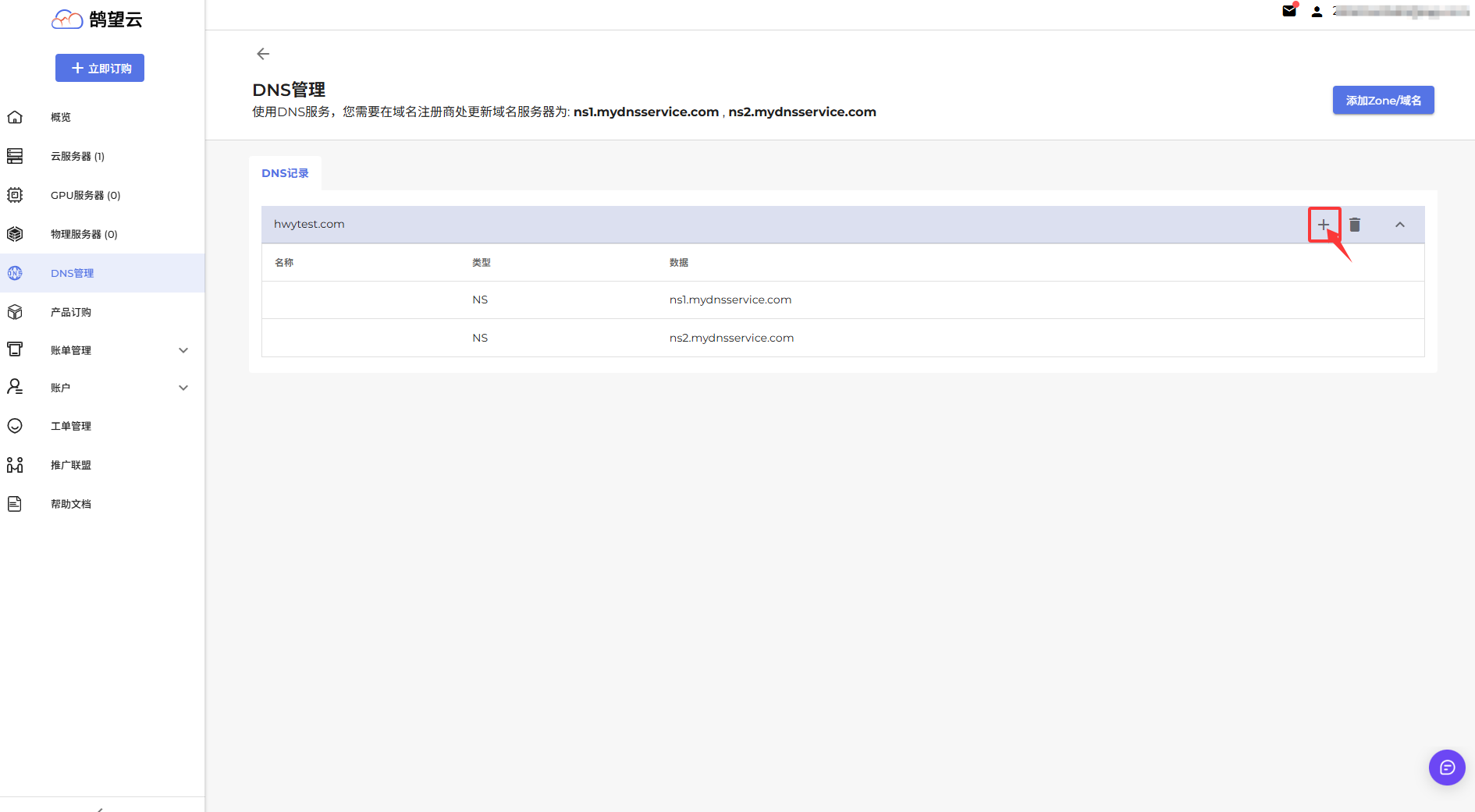Open 帮助文档 help documents
The height and width of the screenshot is (812, 1475).
(x=71, y=504)
